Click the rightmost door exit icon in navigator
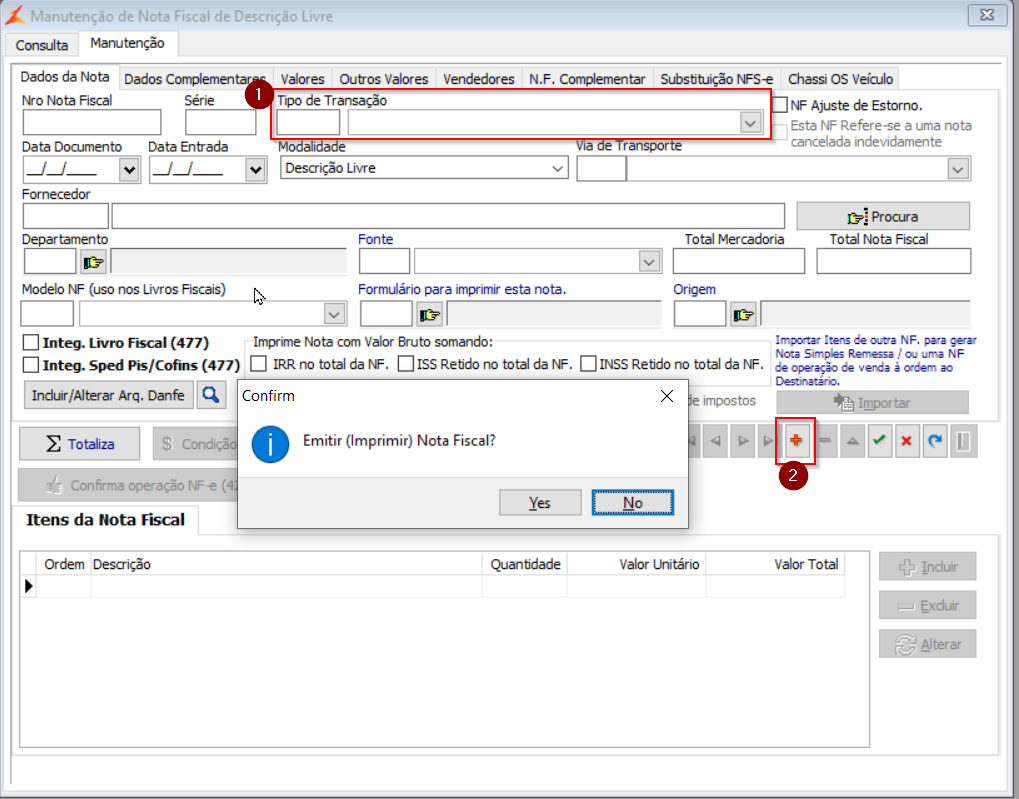 [x=963, y=441]
